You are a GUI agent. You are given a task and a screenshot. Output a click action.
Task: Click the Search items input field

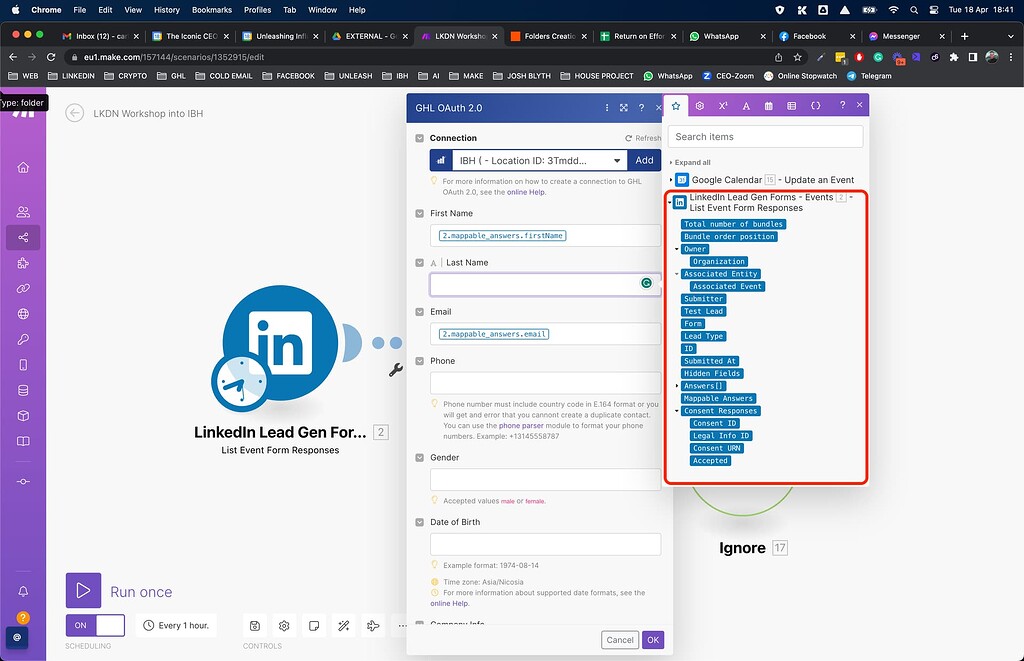[765, 136]
